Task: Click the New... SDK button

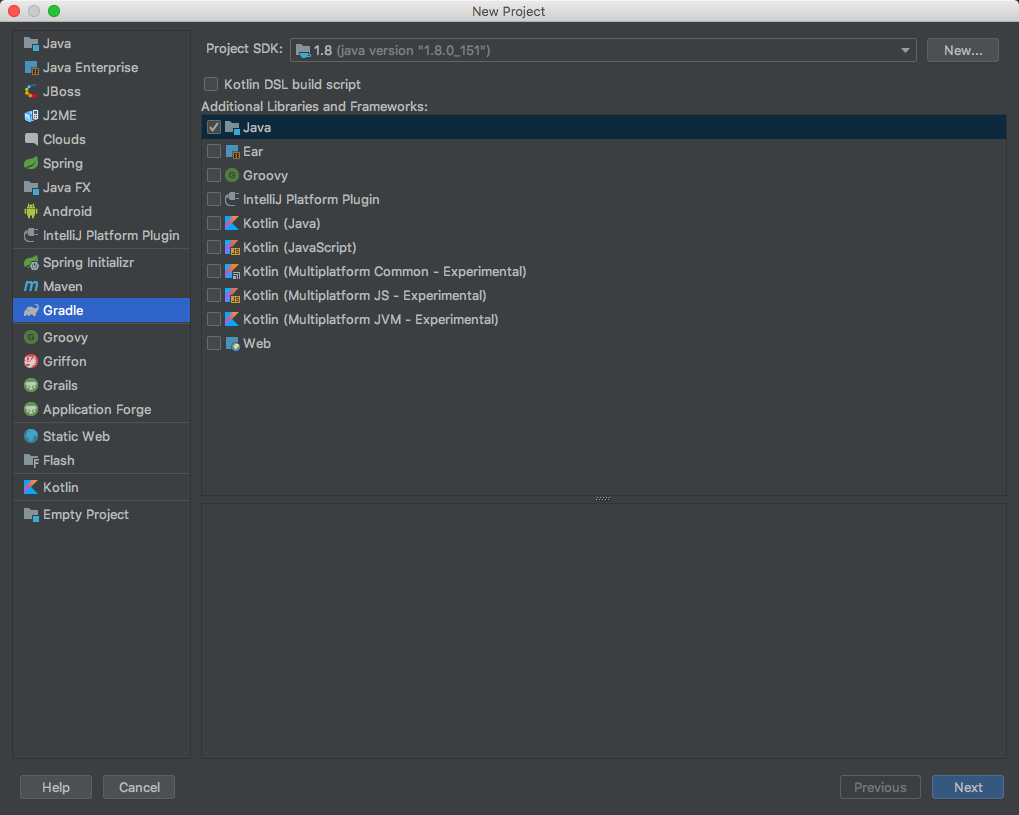Action: pos(962,50)
